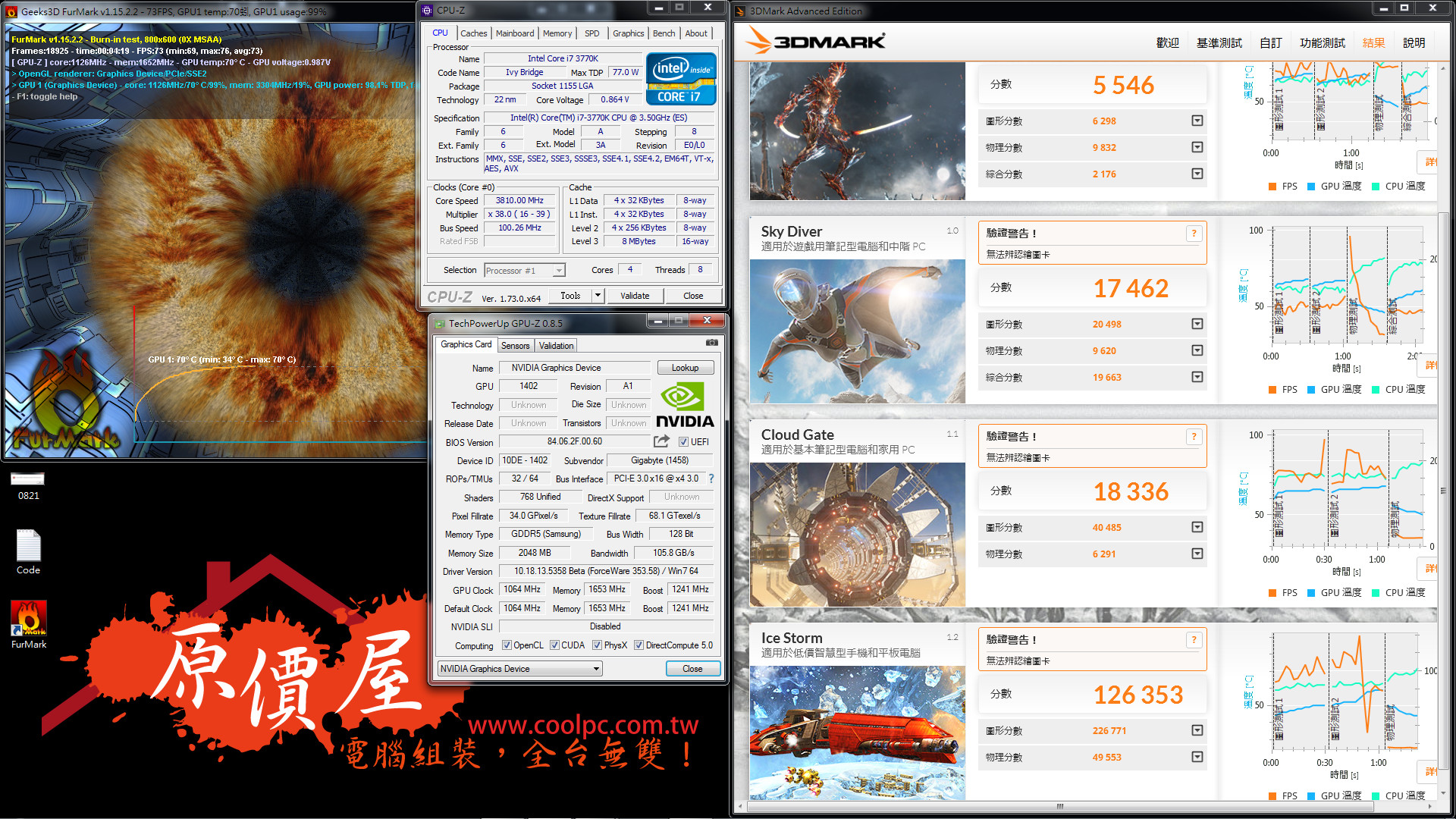Click the 3DMark title bar icon
Screen dimensions: 1456x819
click(x=741, y=11)
